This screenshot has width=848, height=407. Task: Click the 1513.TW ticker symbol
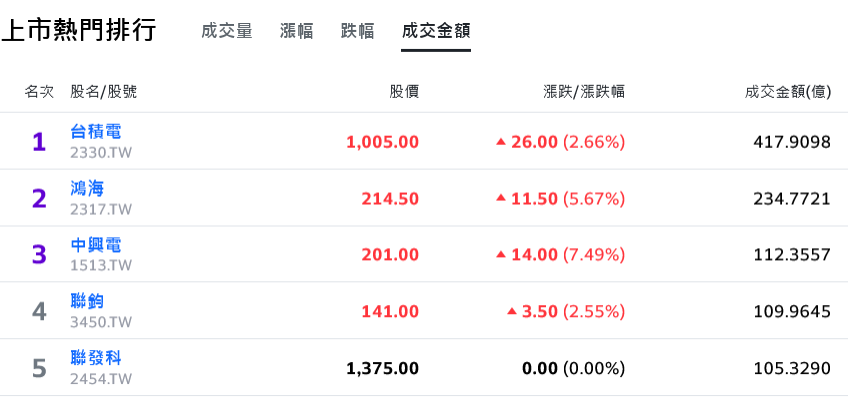tap(101, 266)
